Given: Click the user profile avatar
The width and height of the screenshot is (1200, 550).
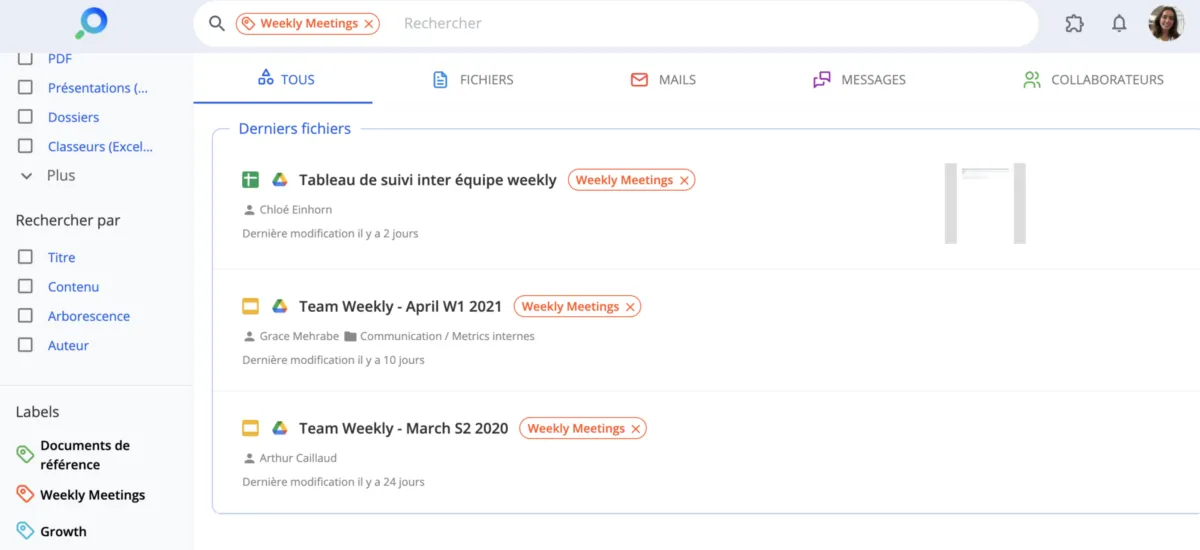Looking at the screenshot, I should click(x=1166, y=23).
